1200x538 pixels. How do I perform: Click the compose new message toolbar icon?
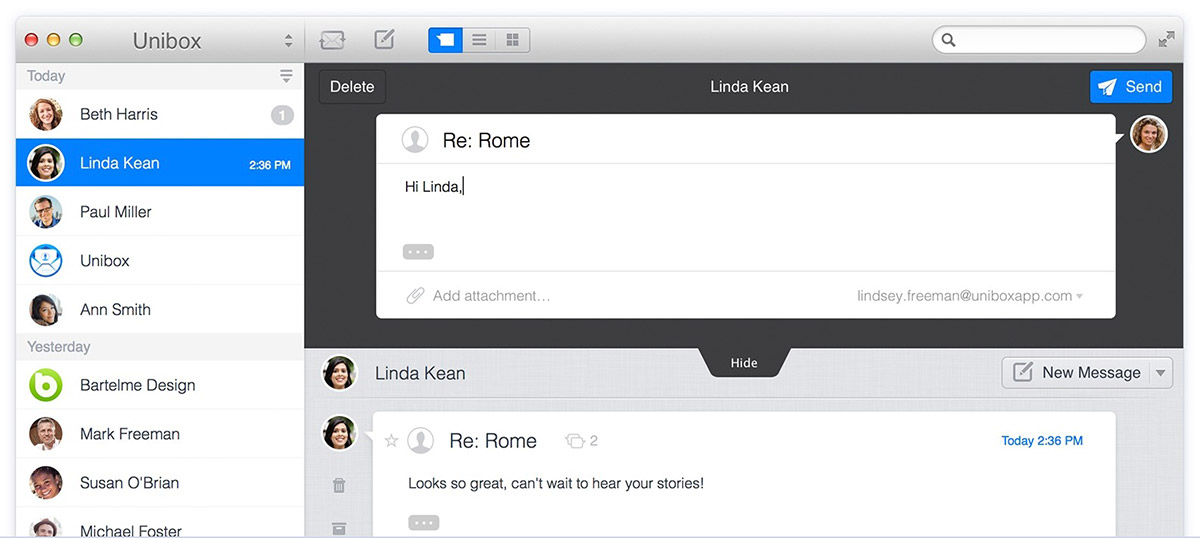click(384, 40)
